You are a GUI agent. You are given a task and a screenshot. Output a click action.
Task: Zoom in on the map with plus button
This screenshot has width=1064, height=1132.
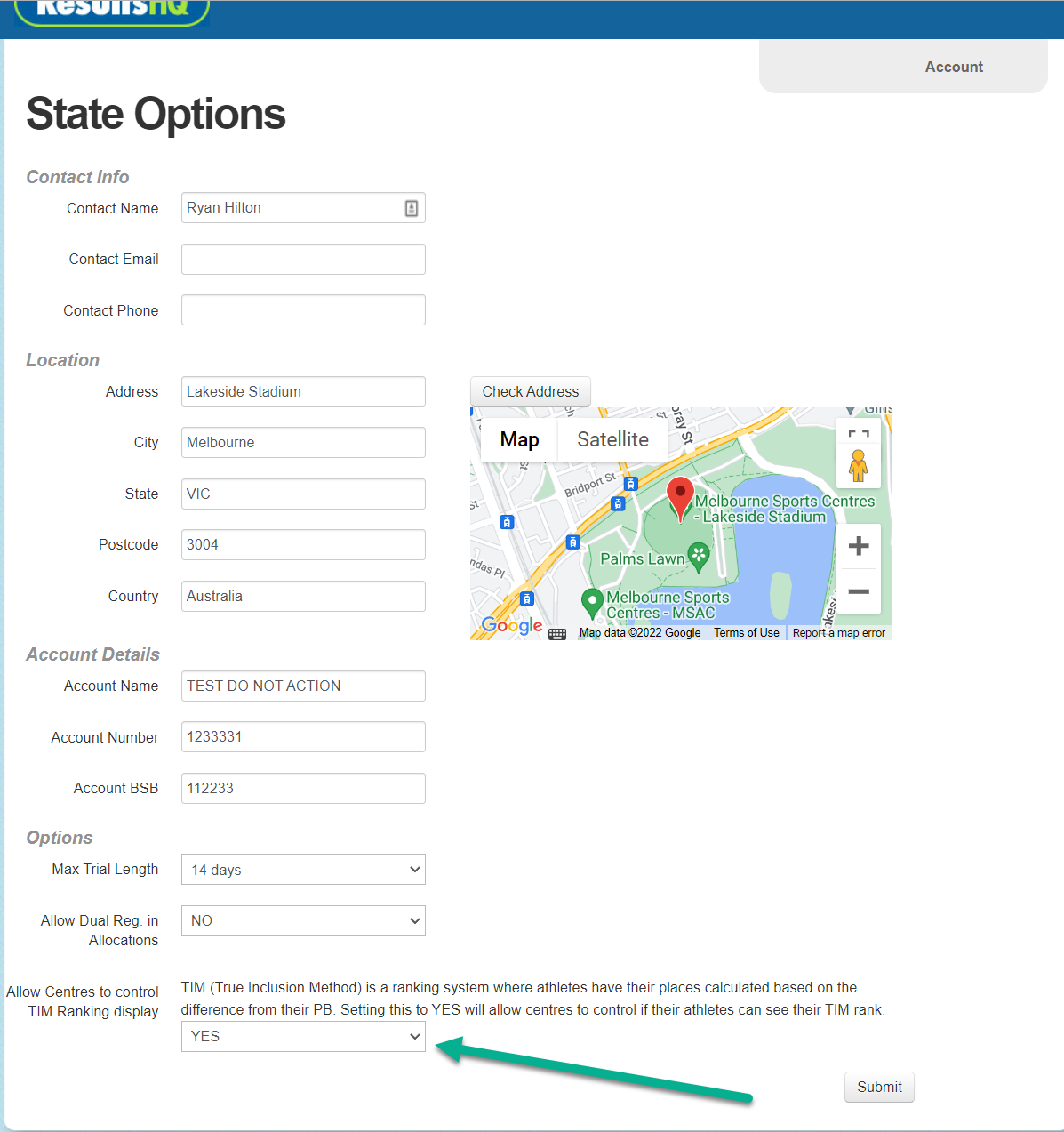click(x=859, y=545)
